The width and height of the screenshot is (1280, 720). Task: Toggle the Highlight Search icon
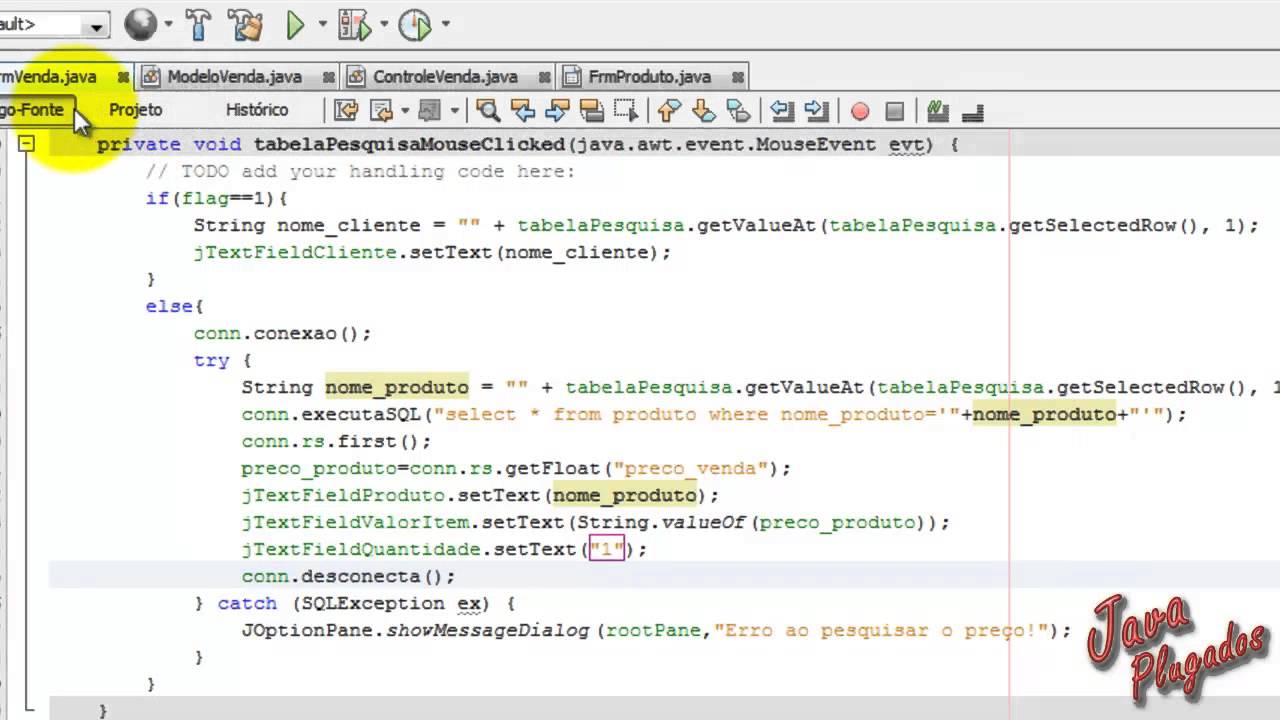tap(592, 110)
